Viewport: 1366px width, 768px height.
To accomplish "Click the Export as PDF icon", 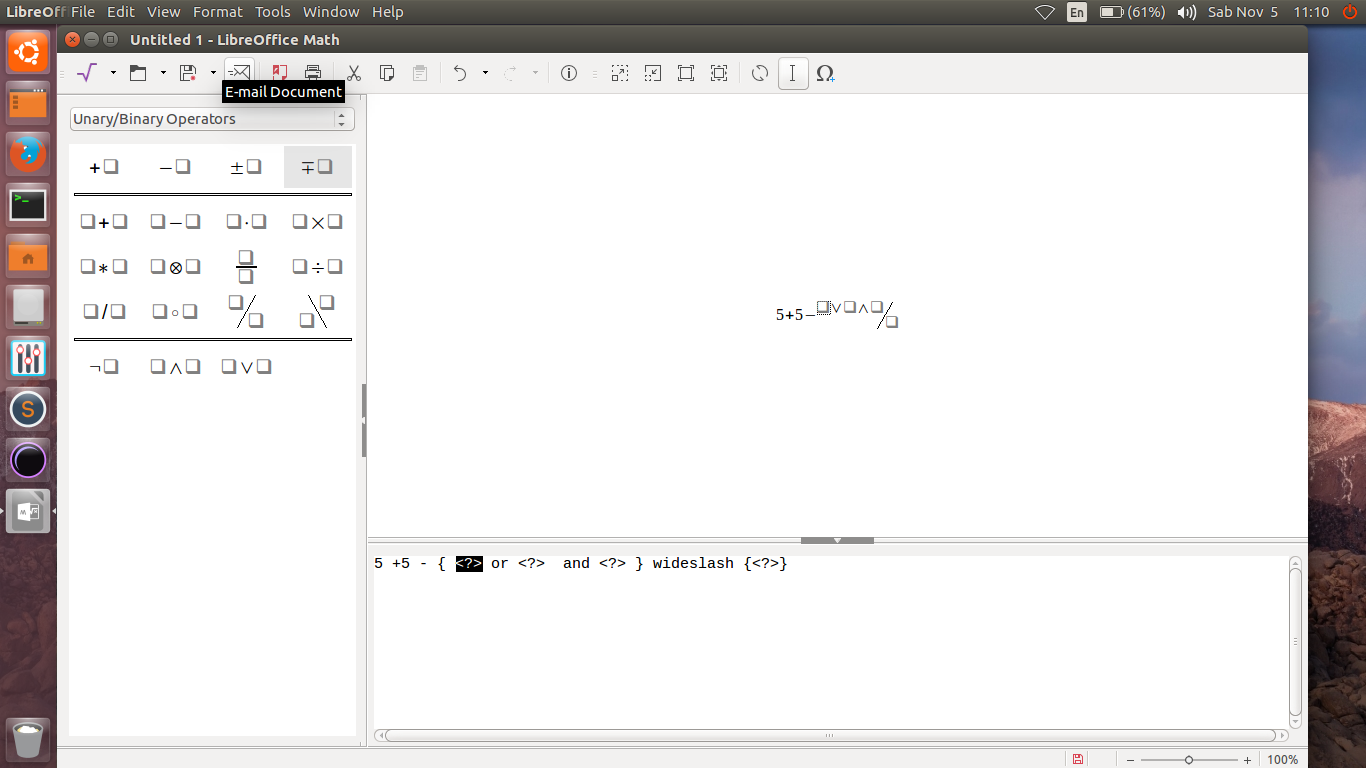I will (x=280, y=73).
